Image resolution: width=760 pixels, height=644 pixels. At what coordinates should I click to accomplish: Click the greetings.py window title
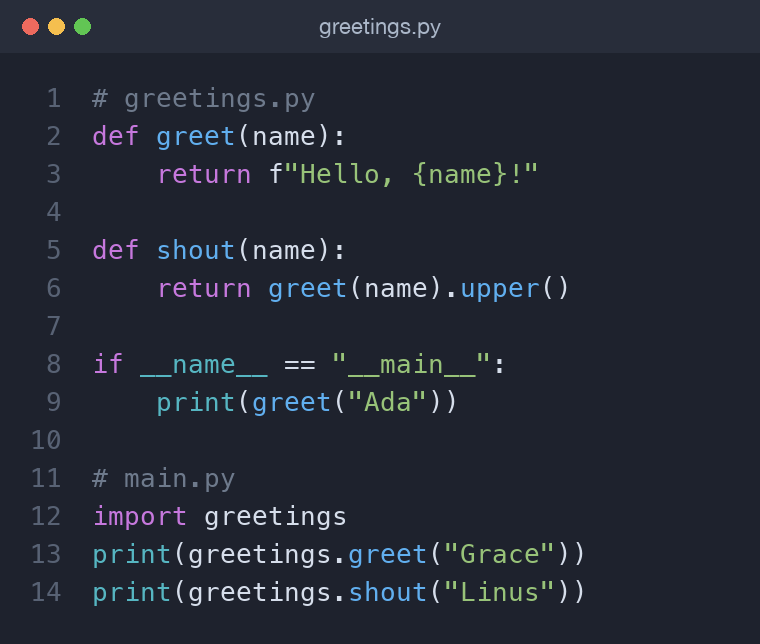(380, 27)
